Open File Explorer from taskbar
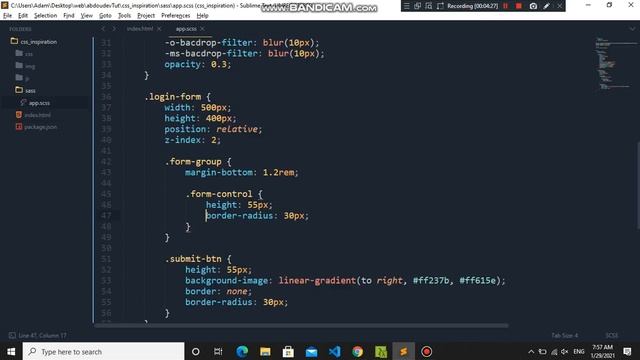The image size is (640, 360). point(265,351)
